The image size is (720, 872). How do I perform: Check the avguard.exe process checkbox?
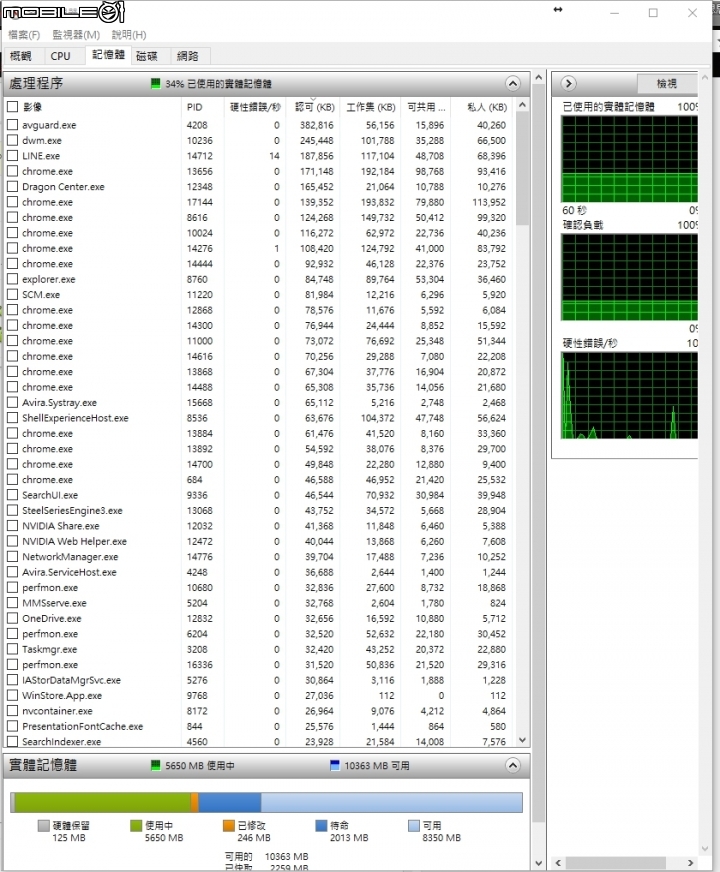tap(12, 125)
